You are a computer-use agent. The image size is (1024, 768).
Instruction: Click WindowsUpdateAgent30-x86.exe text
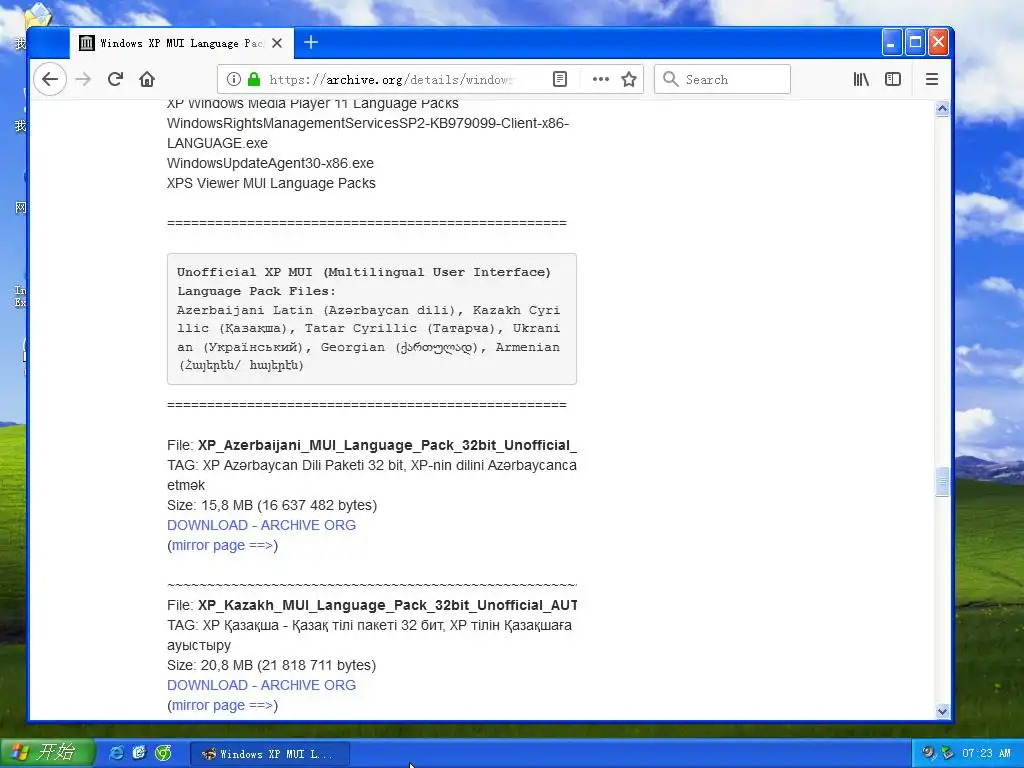click(270, 163)
